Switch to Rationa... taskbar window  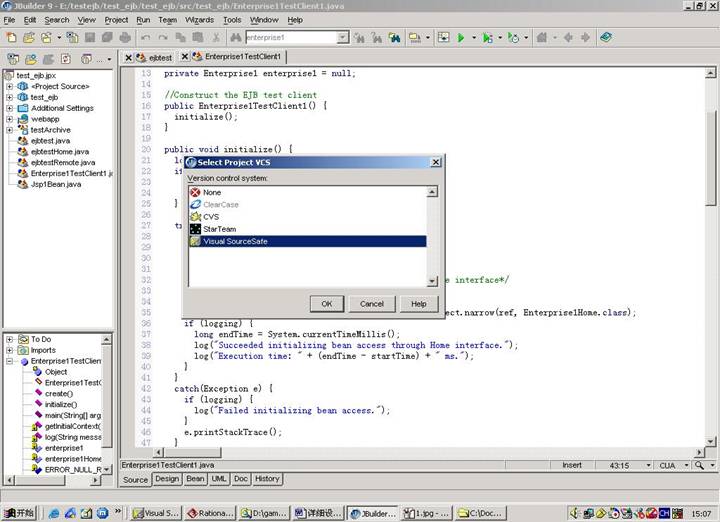point(211,513)
